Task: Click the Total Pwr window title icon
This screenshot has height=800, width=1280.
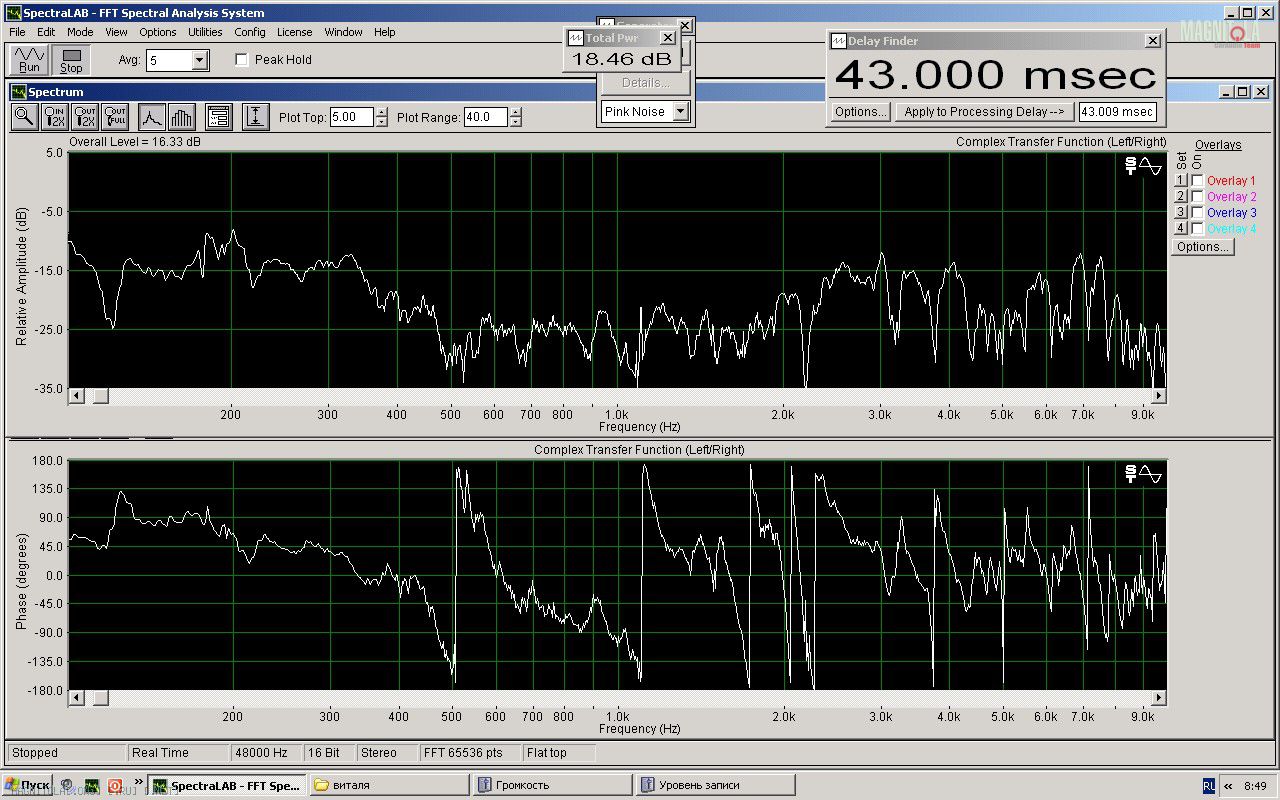Action: pos(575,38)
